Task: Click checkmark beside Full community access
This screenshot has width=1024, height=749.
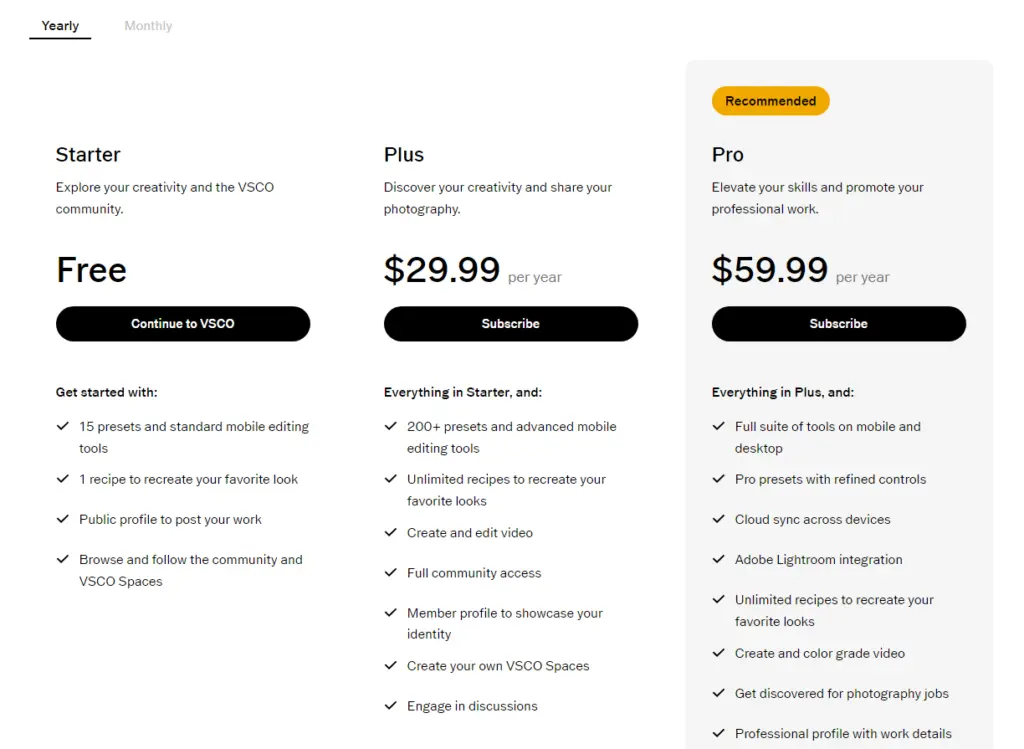Action: 391,573
